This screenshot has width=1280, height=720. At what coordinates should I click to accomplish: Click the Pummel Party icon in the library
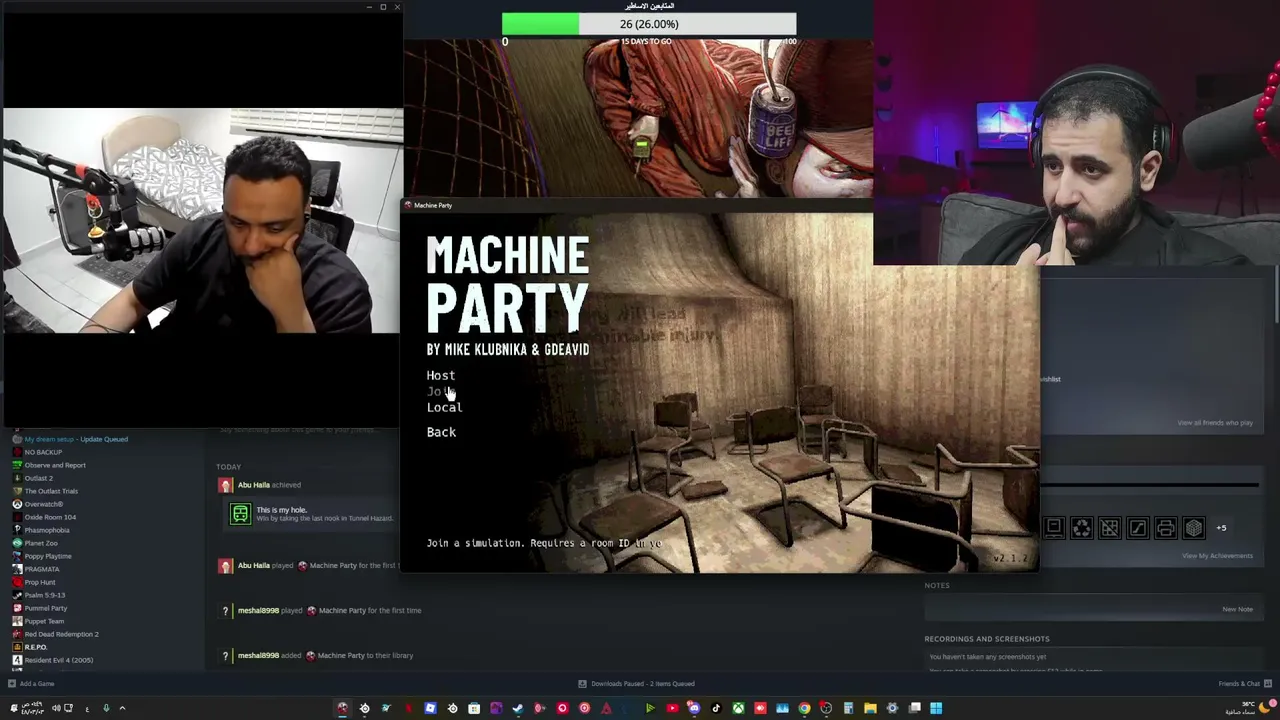[17, 608]
